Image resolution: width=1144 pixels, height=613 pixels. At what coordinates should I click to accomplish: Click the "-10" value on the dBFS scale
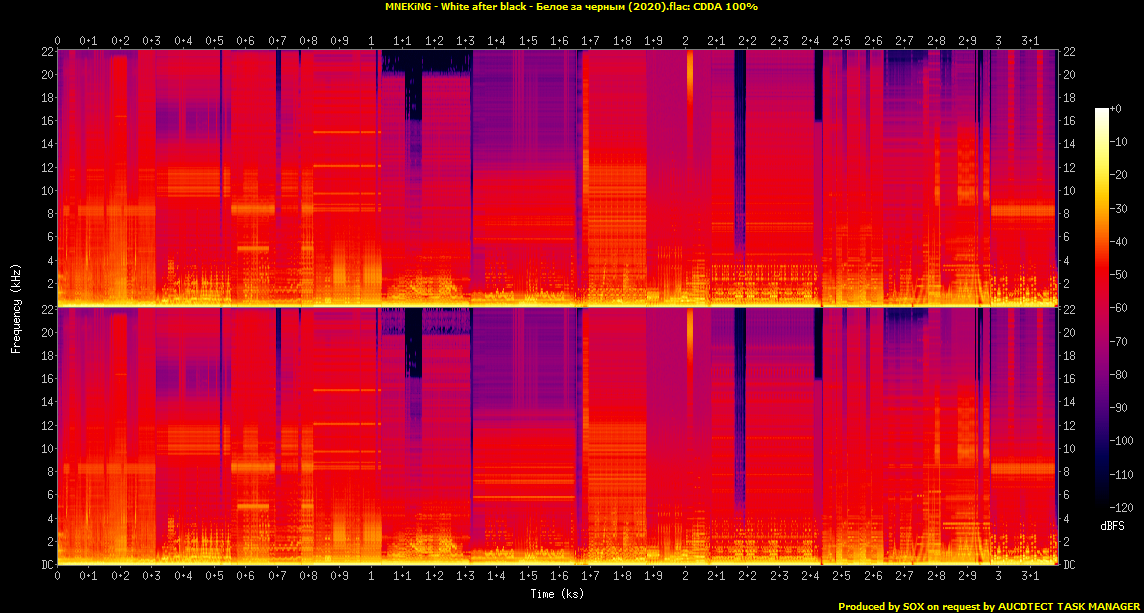click(x=1117, y=142)
